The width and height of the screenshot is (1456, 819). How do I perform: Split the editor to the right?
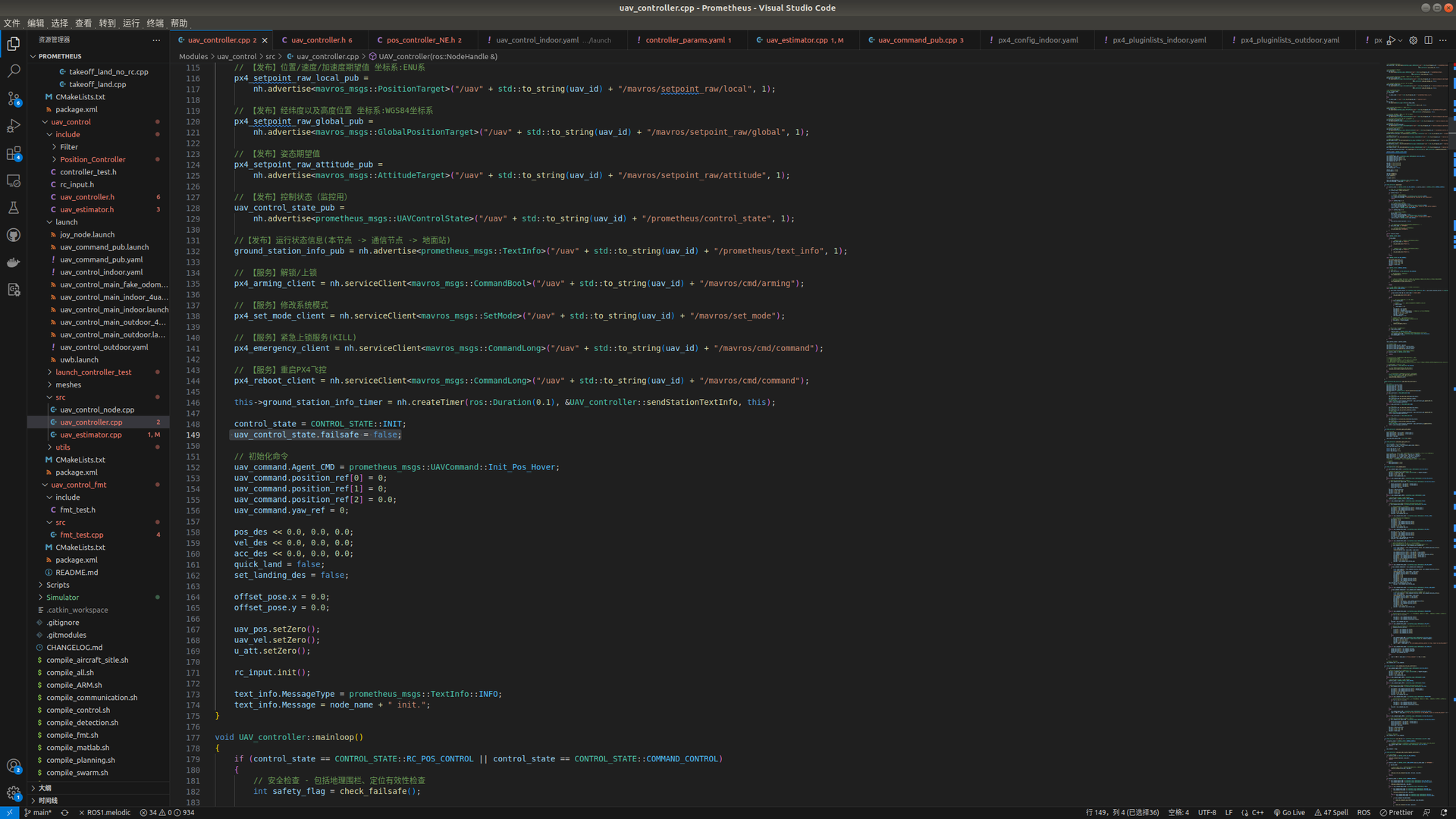point(1428,40)
